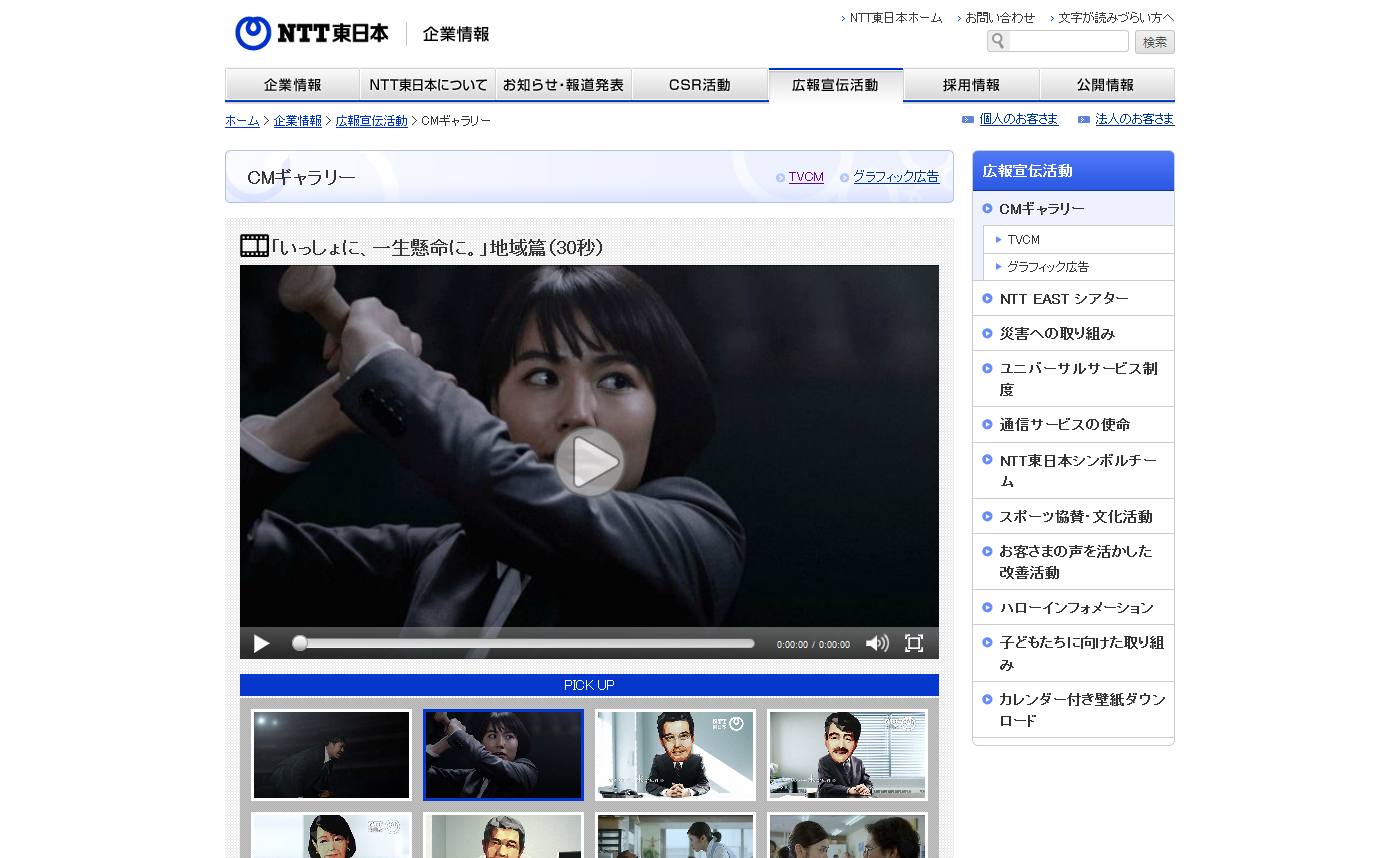Screen dimensions: 1400x858
Task: Click 企業情報 breadcrumb link
Action: (298, 121)
